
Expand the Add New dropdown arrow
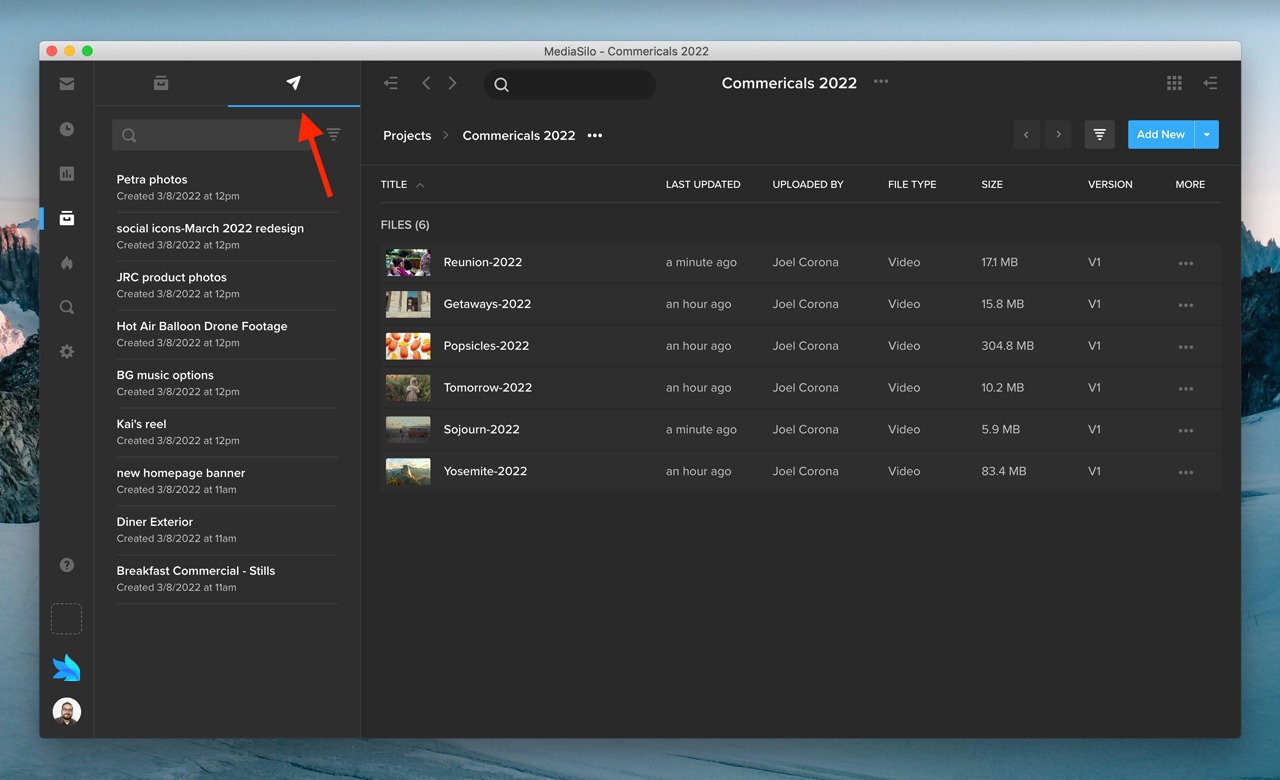1207,135
